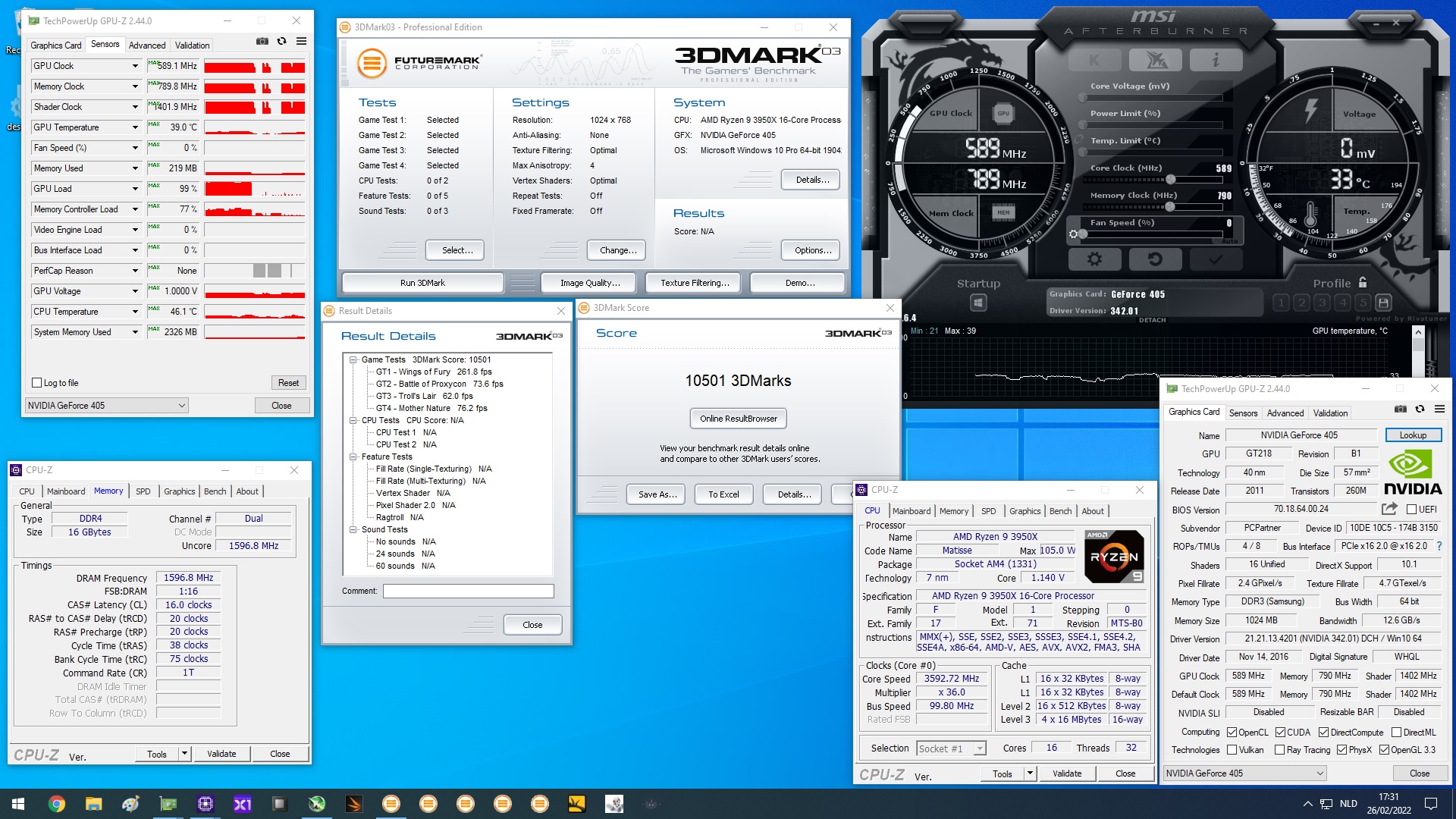The height and width of the screenshot is (819, 1456).
Task: Open the SPD tab in CPU-Z Memory window
Action: coord(143,491)
